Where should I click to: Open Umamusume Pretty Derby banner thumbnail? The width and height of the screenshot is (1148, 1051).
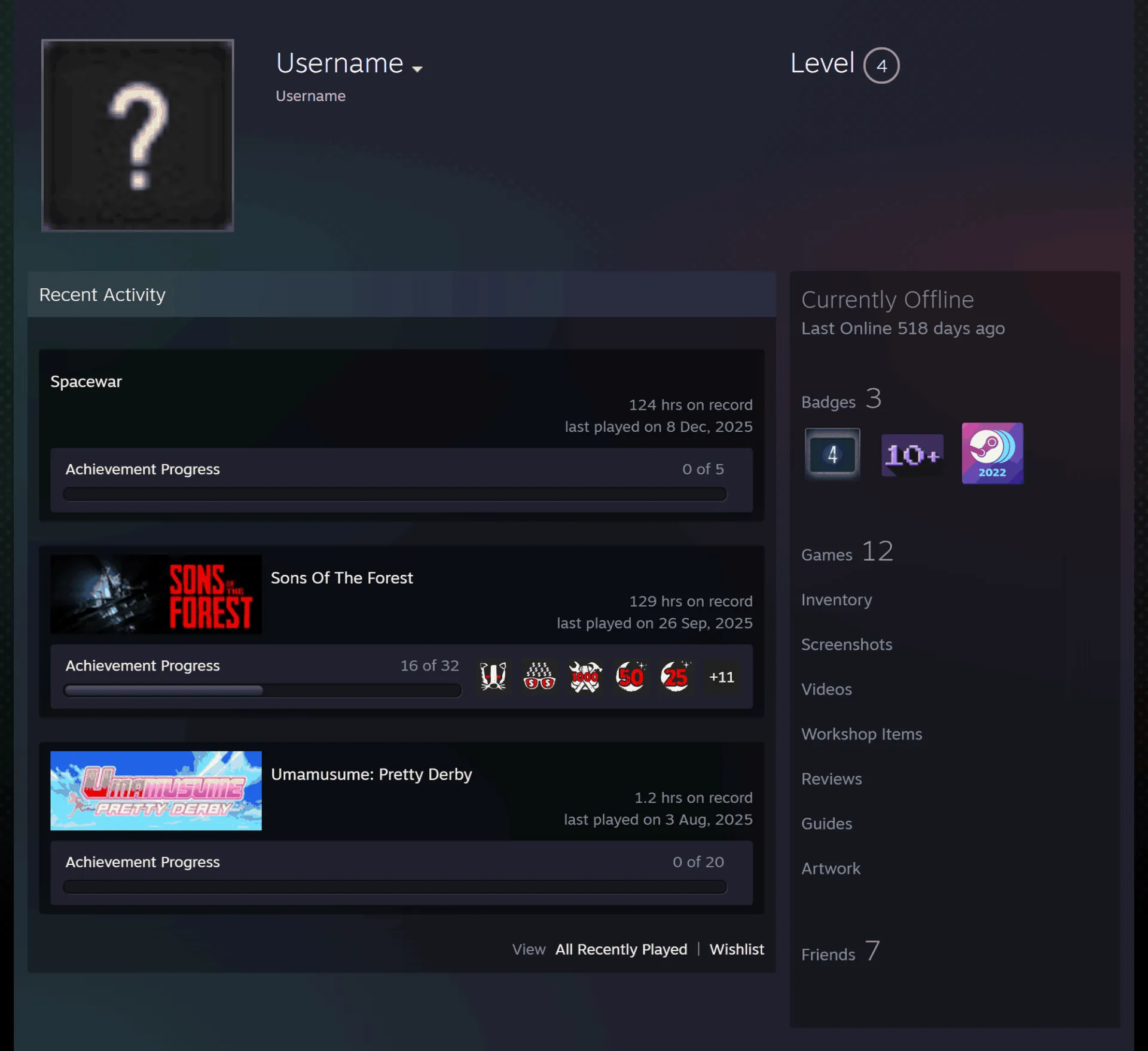[x=156, y=791]
